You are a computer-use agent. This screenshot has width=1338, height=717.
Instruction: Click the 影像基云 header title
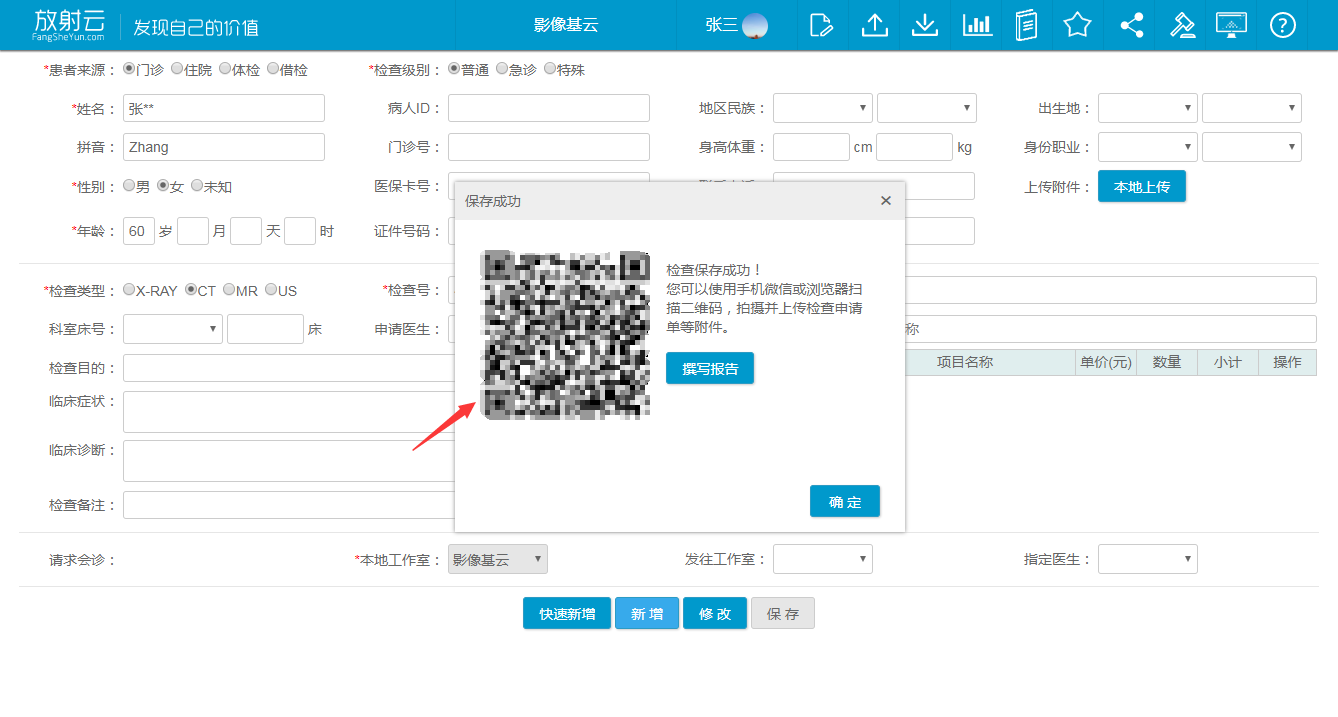[x=566, y=25]
